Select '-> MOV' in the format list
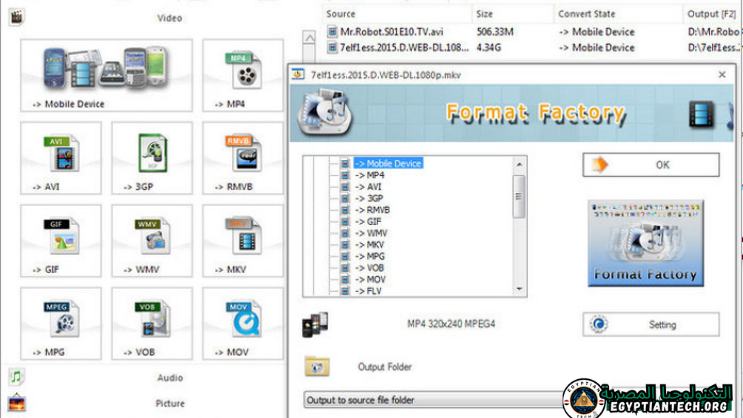743x418 pixels. [371, 280]
